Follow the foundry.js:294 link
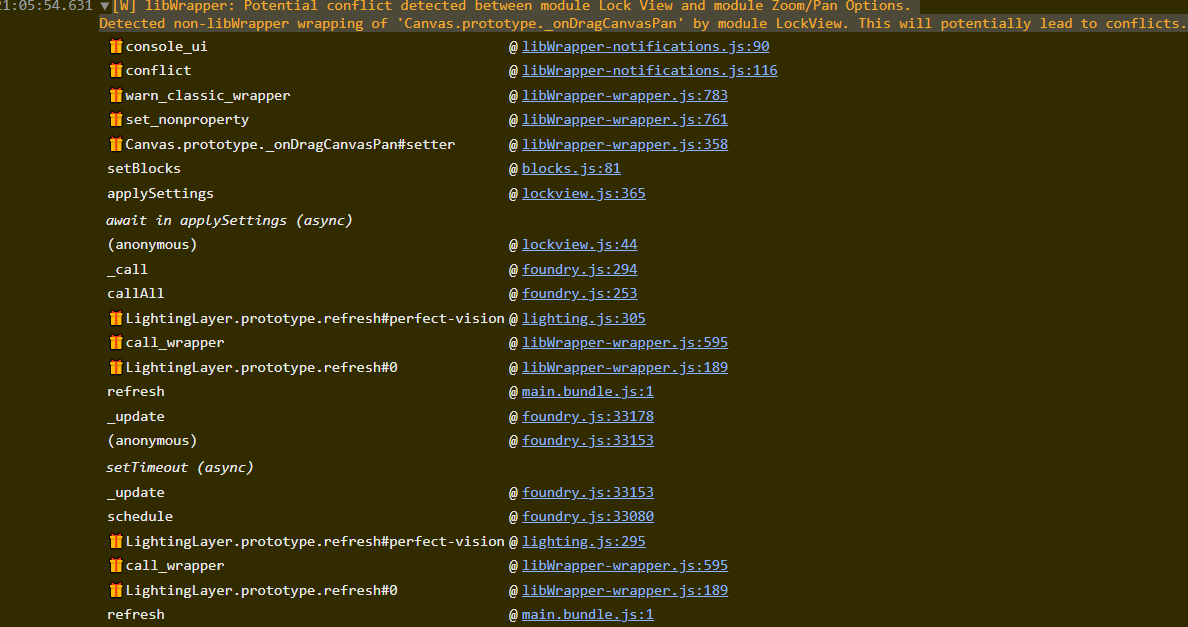 click(x=580, y=269)
